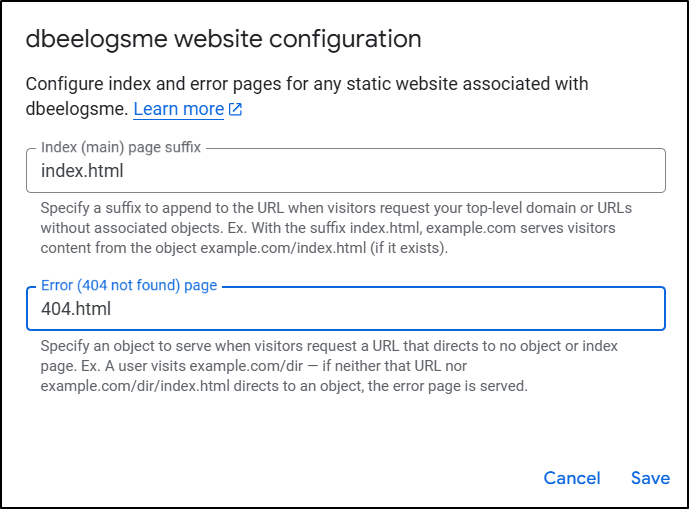
Task: Place cursor in the '404.html' value text
Action: point(76,309)
